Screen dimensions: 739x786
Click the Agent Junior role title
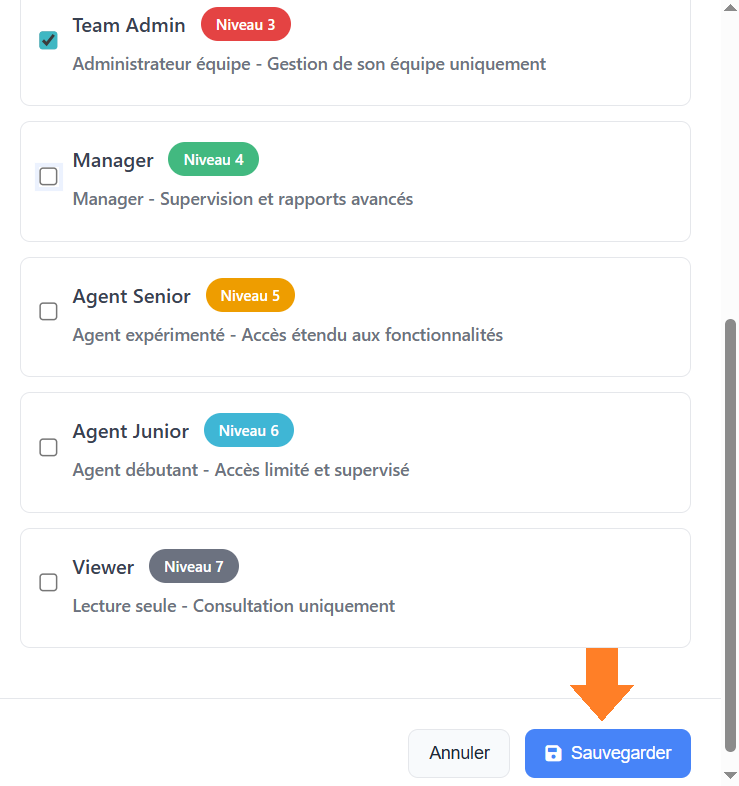pyautogui.click(x=131, y=431)
